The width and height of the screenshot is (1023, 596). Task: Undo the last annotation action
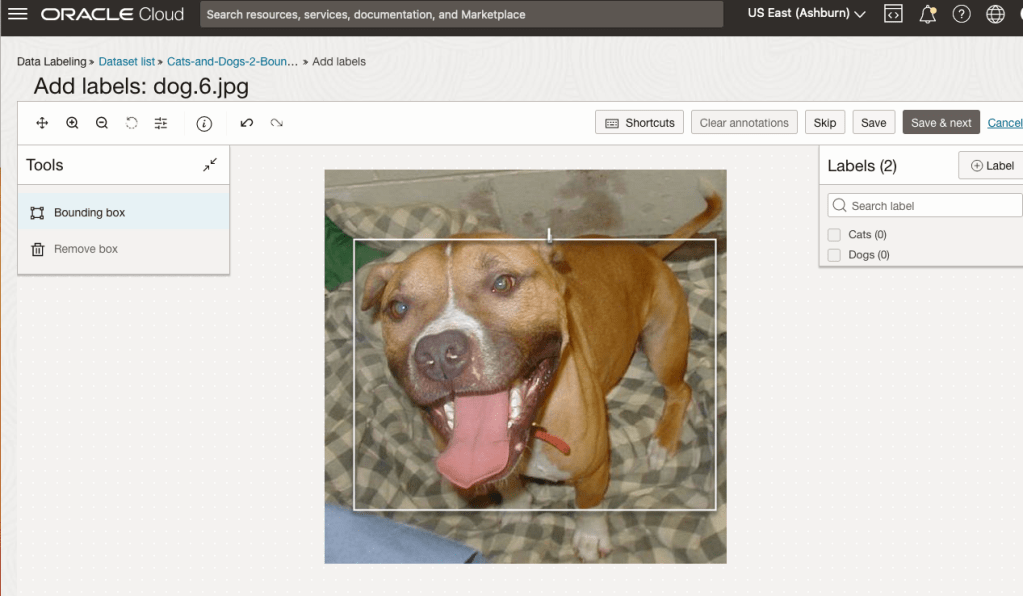pyautogui.click(x=247, y=123)
